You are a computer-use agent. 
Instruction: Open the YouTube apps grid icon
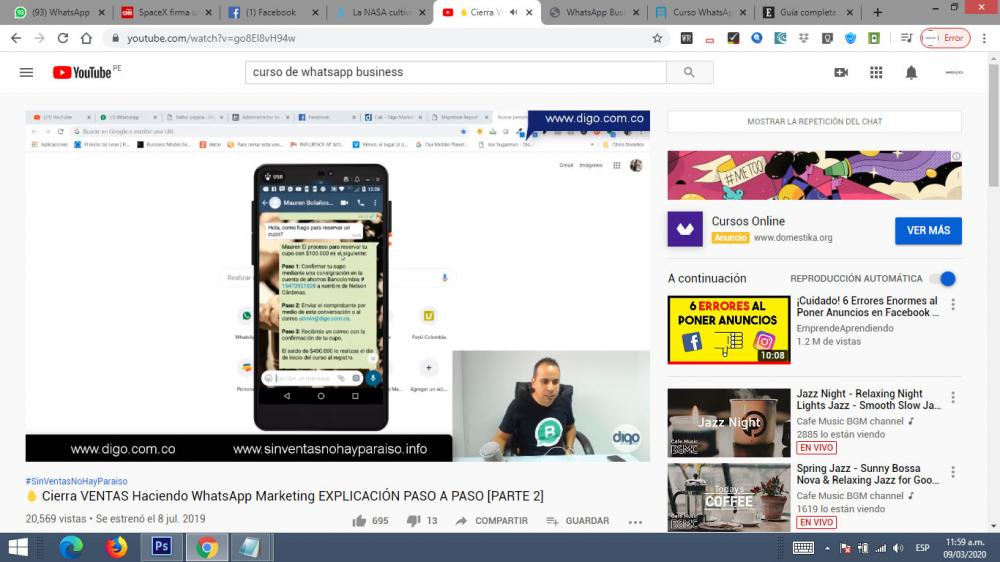coord(876,72)
